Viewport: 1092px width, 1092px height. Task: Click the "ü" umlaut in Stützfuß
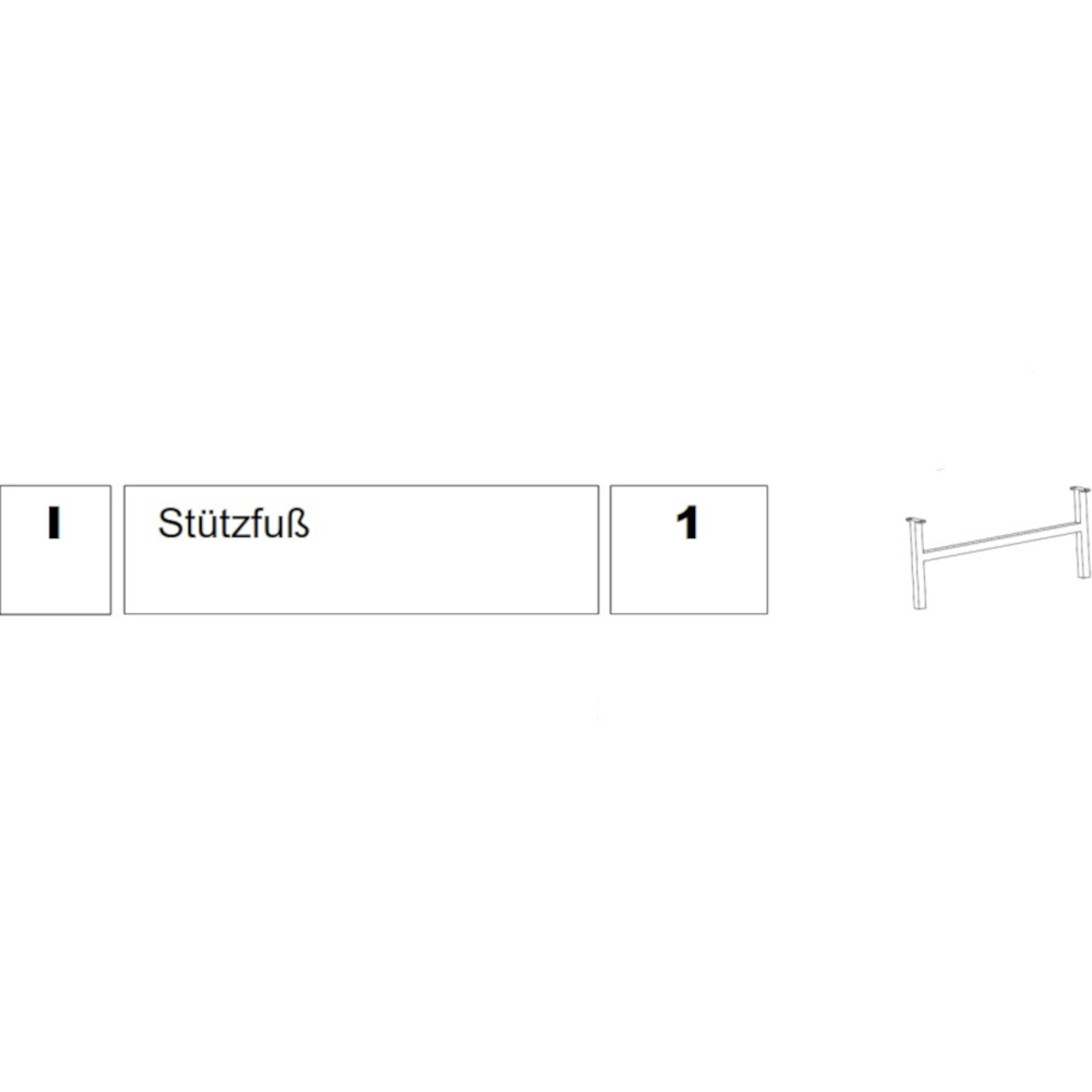[201, 524]
